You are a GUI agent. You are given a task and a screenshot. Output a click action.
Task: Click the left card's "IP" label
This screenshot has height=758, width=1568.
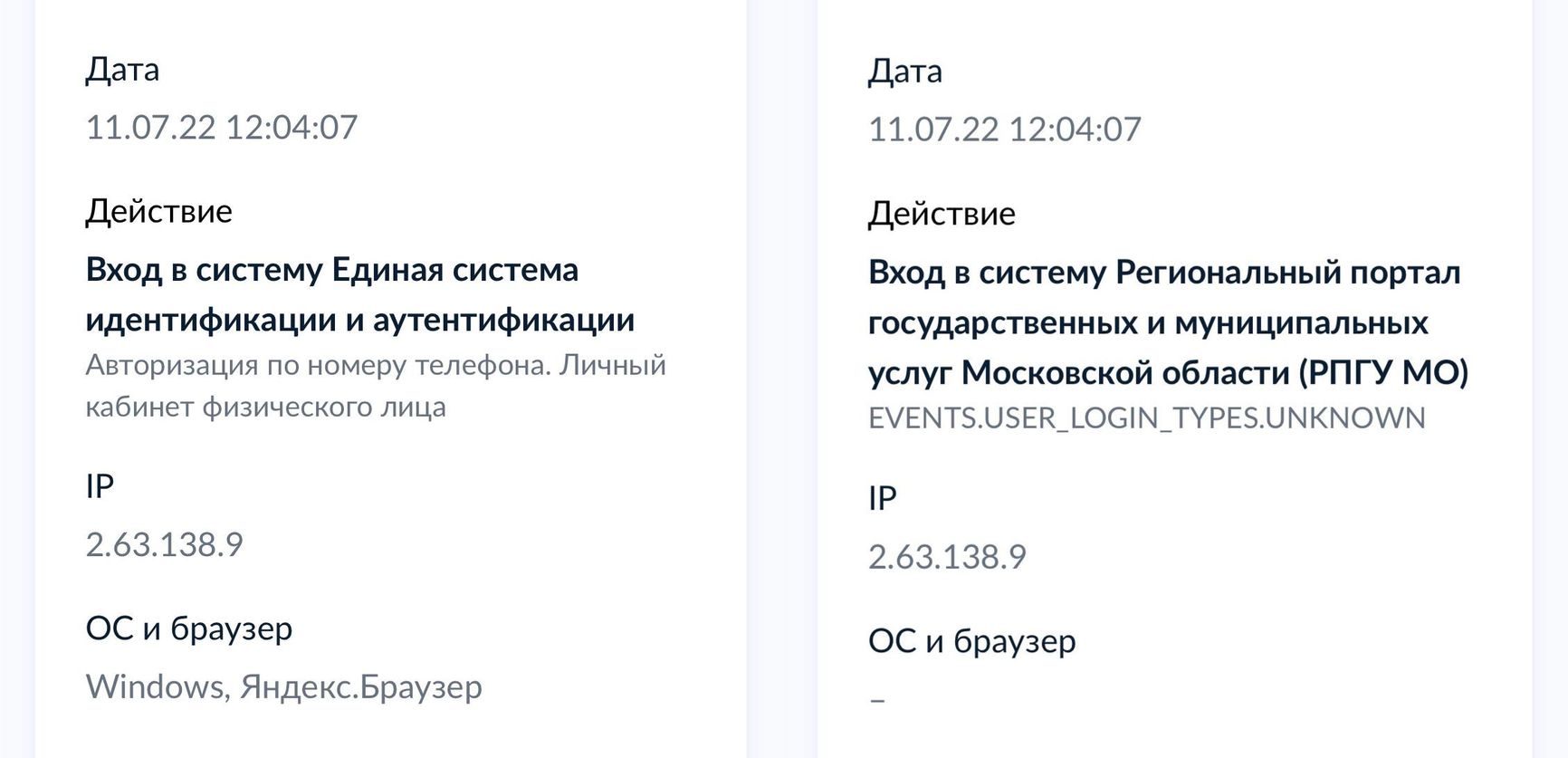tap(100, 486)
